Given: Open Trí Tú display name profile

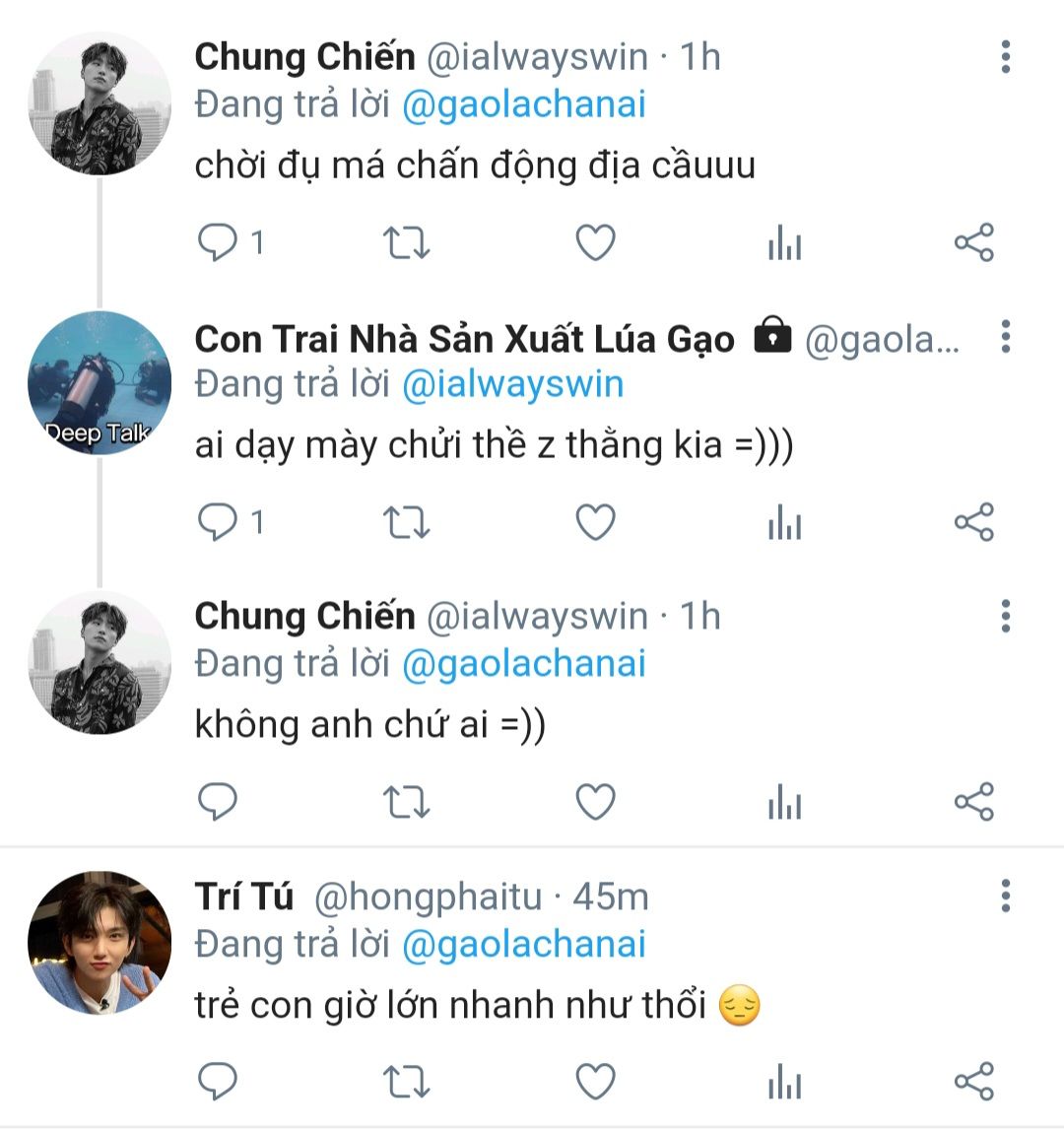Looking at the screenshot, I should tap(244, 897).
